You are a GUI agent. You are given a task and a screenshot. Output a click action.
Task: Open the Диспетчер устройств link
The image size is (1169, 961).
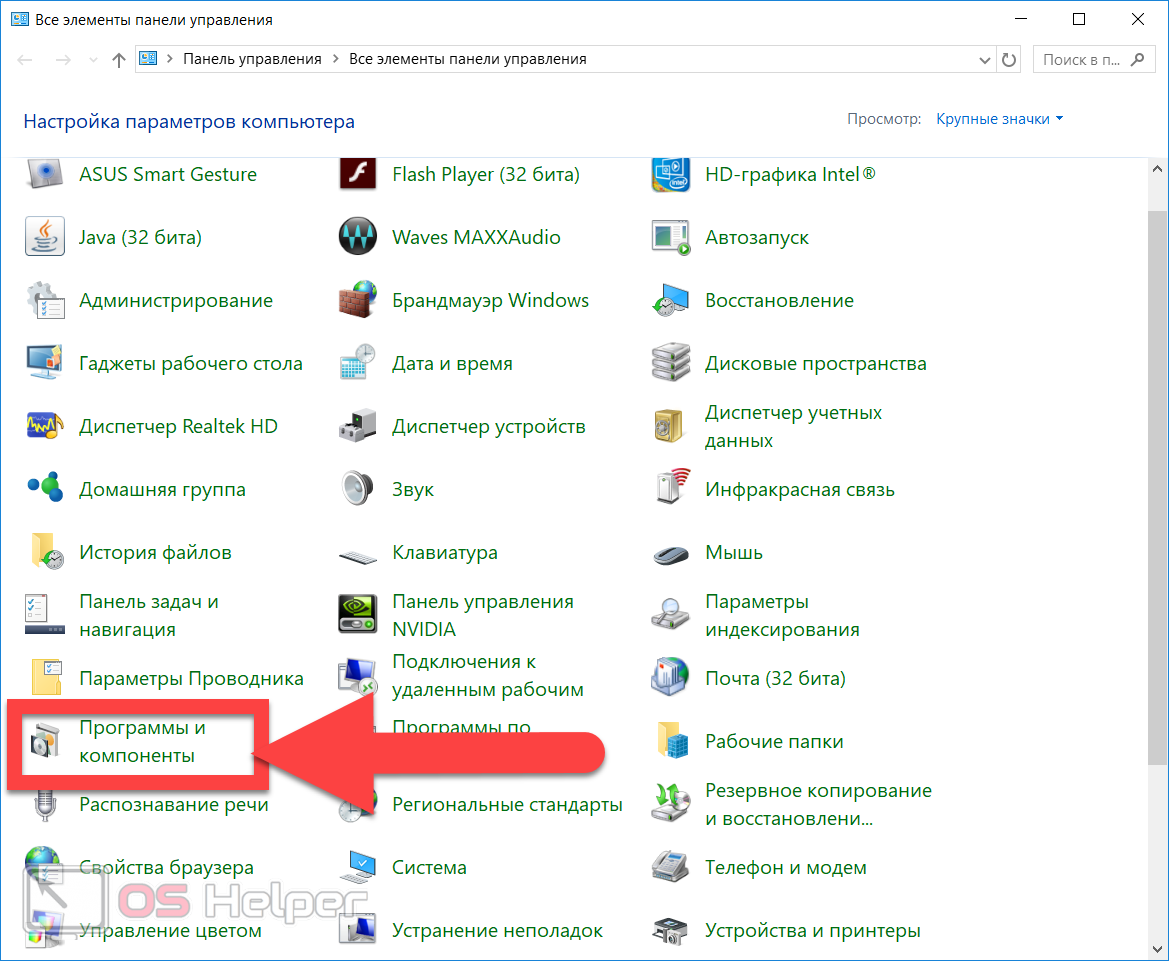[x=488, y=426]
